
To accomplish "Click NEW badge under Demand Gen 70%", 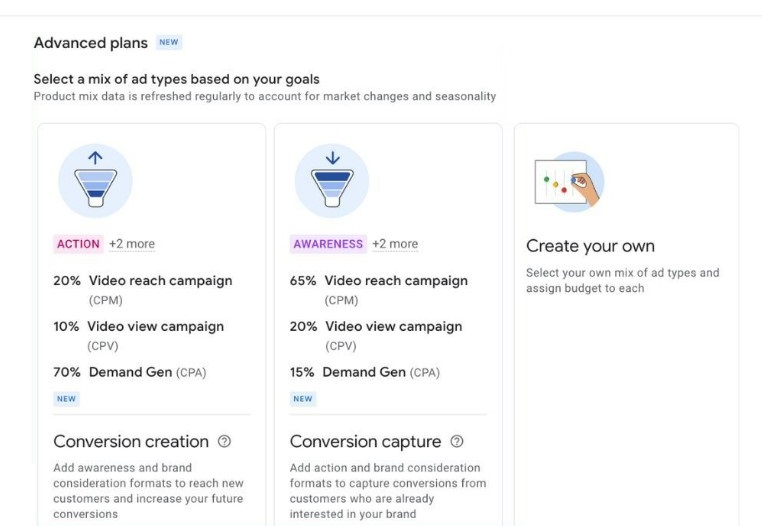I will coord(66,398).
